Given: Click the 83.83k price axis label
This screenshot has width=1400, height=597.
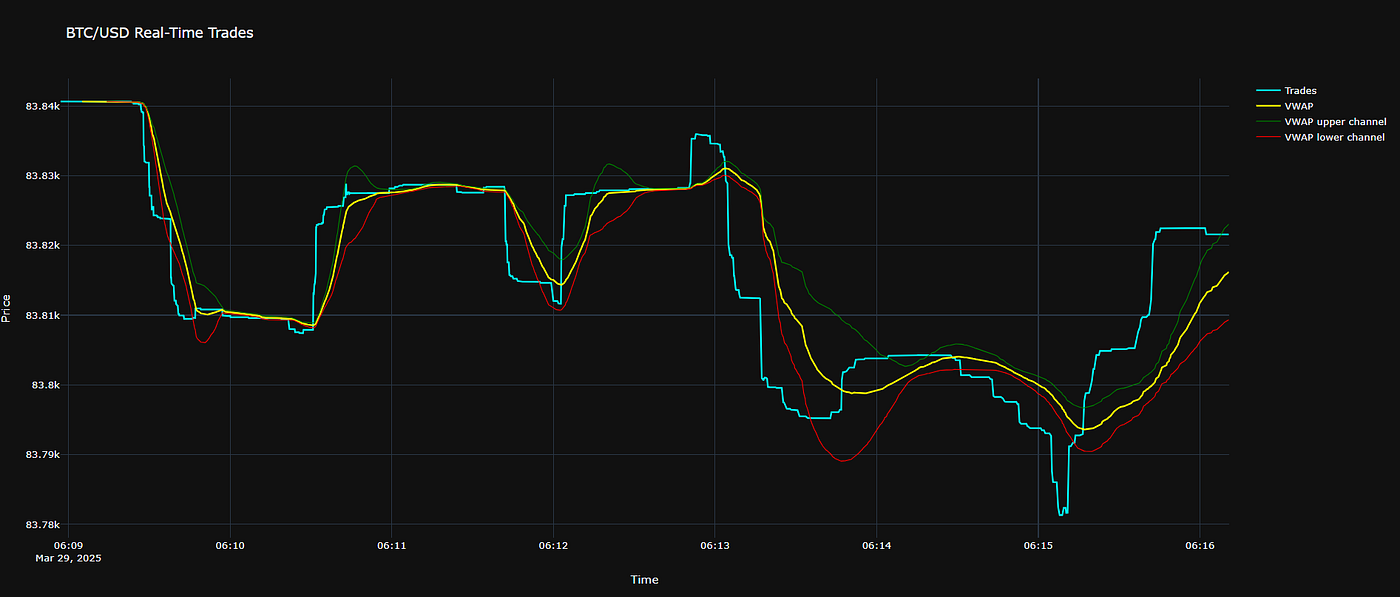Looking at the screenshot, I should [x=43, y=176].
